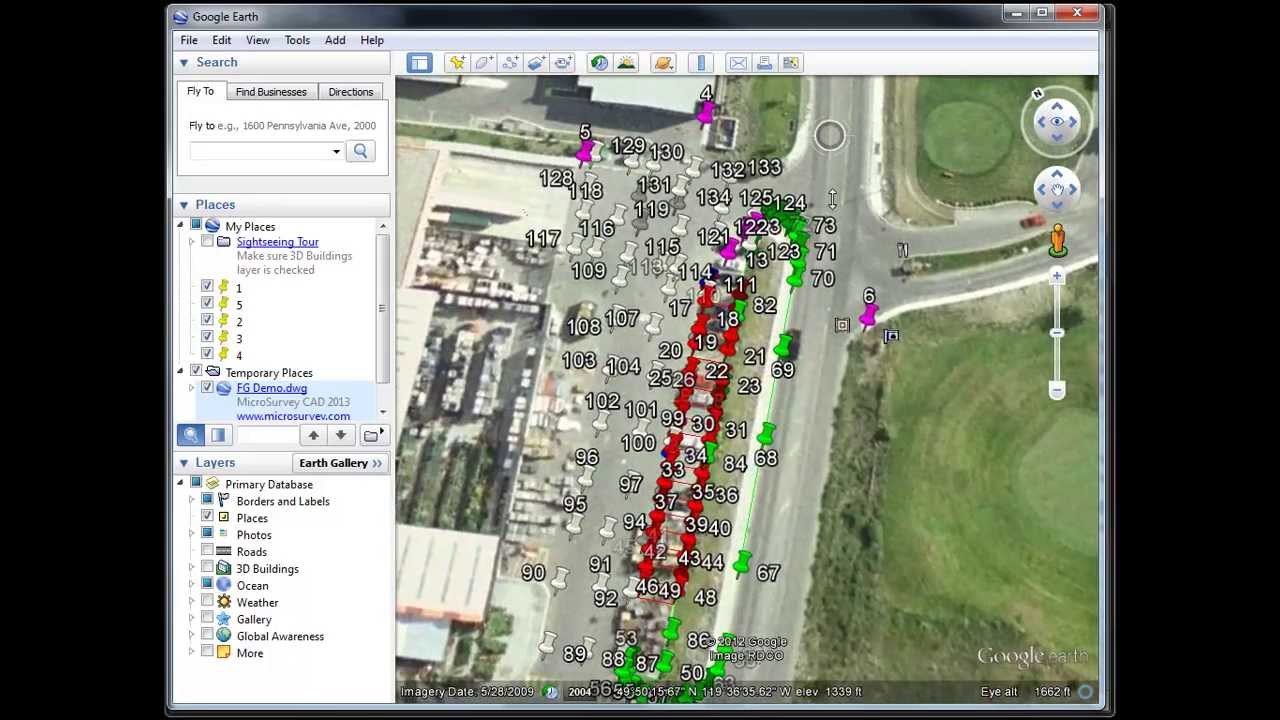This screenshot has height=720, width=1280.
Task: Toggle Borders and Labels layer checkbox
Action: point(207,501)
